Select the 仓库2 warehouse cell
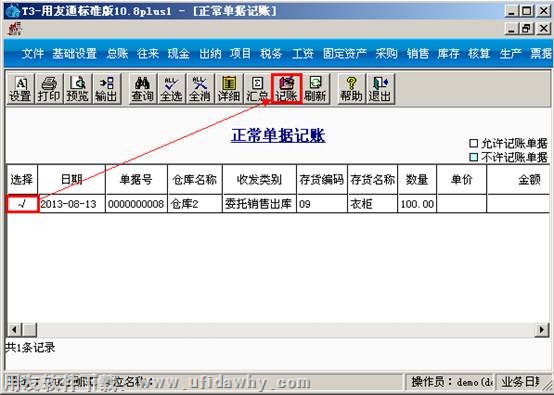This screenshot has width=554, height=395. (x=195, y=204)
